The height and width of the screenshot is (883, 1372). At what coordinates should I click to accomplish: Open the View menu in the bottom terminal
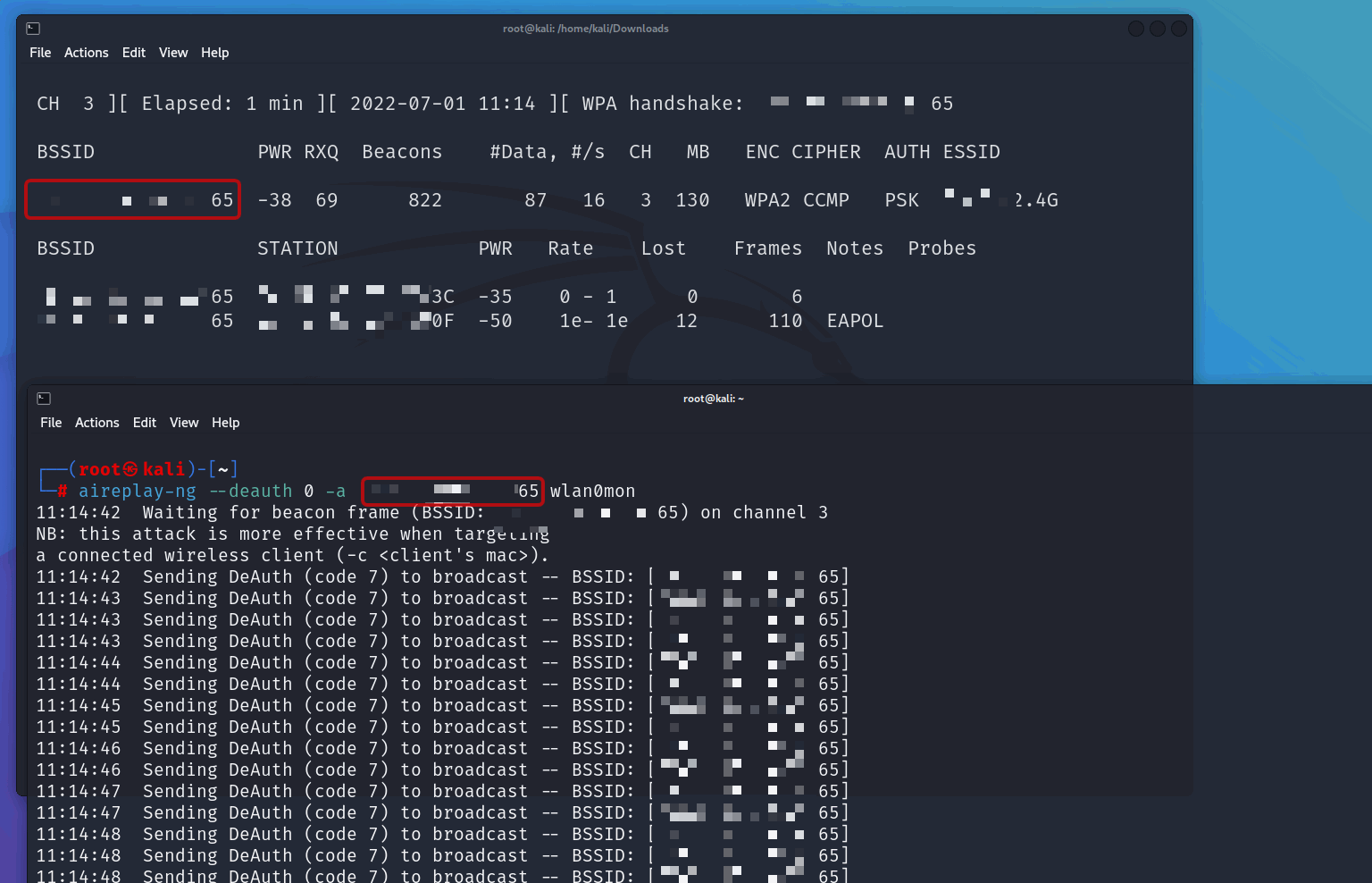(184, 422)
